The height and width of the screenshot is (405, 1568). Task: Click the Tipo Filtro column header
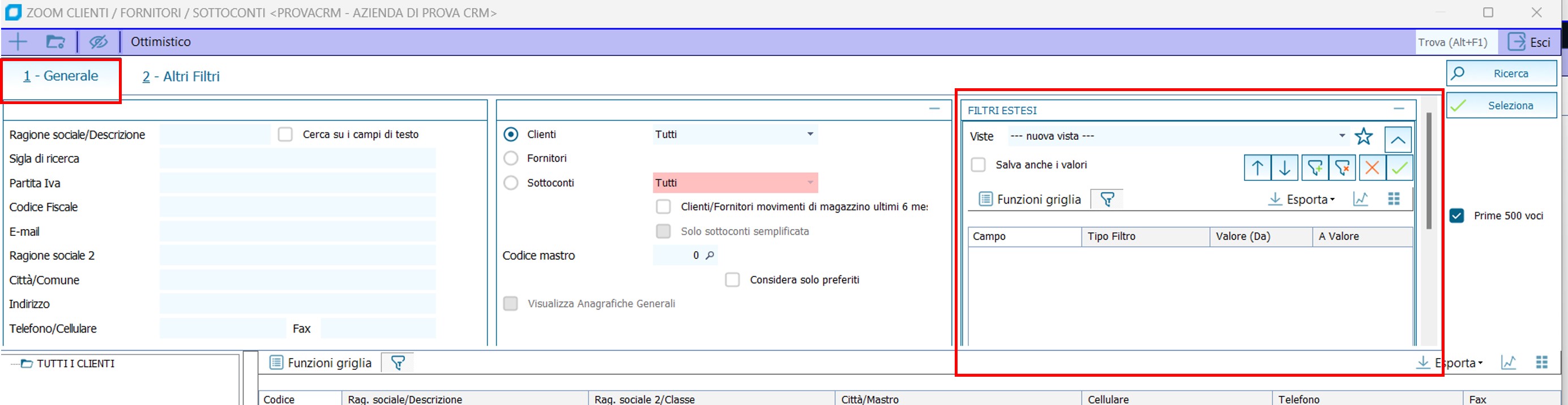[1146, 236]
